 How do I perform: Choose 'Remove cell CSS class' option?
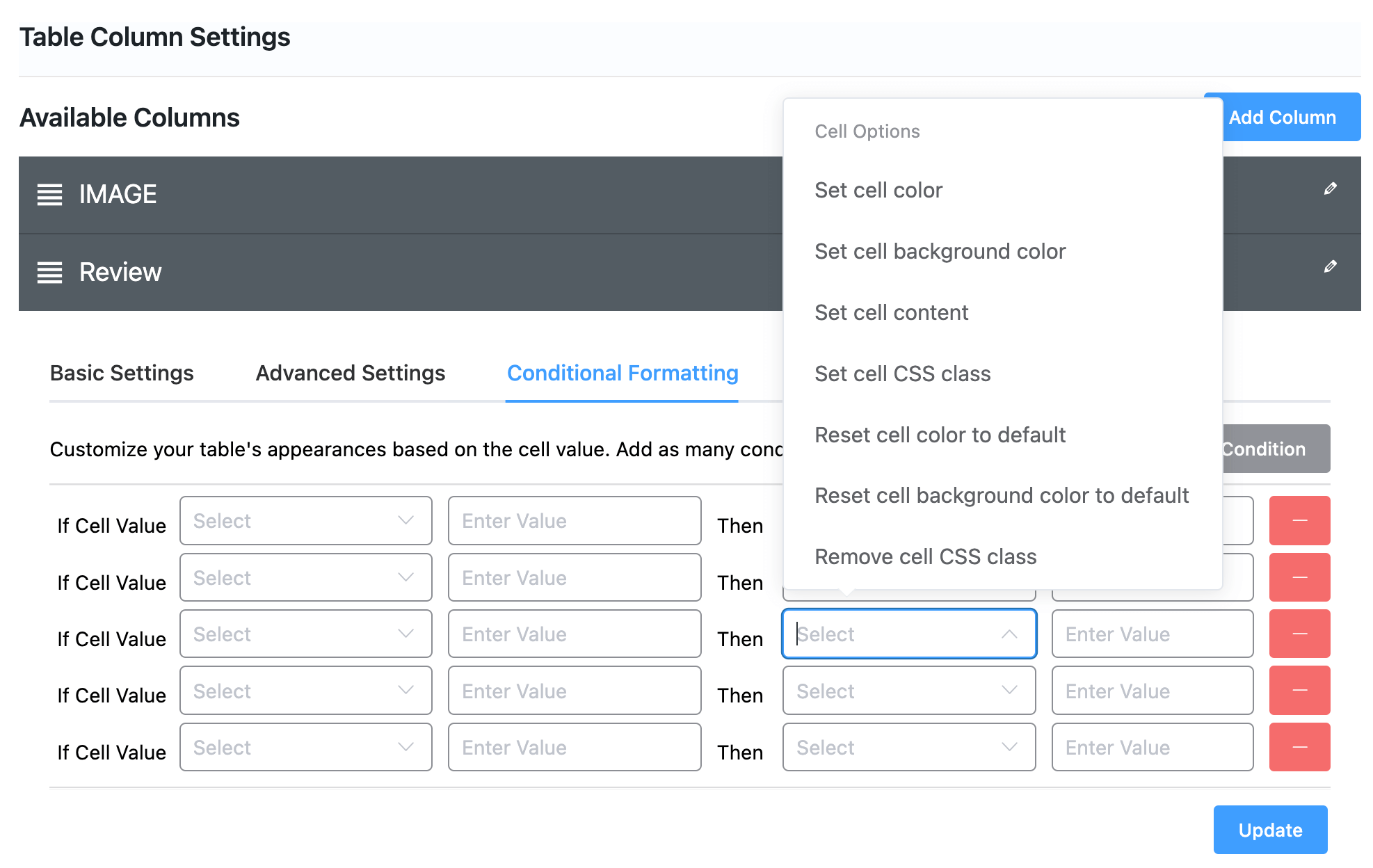click(x=925, y=556)
